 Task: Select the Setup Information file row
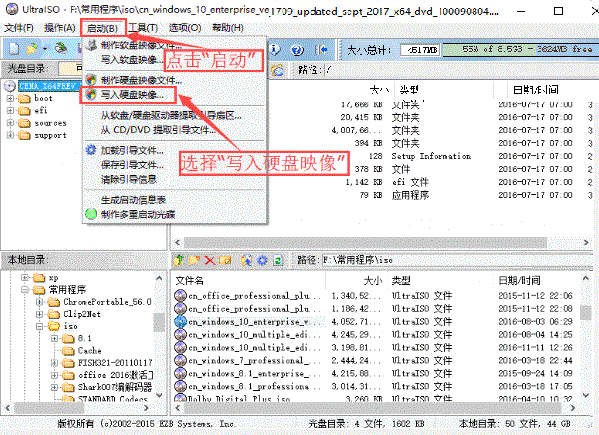click(x=431, y=156)
